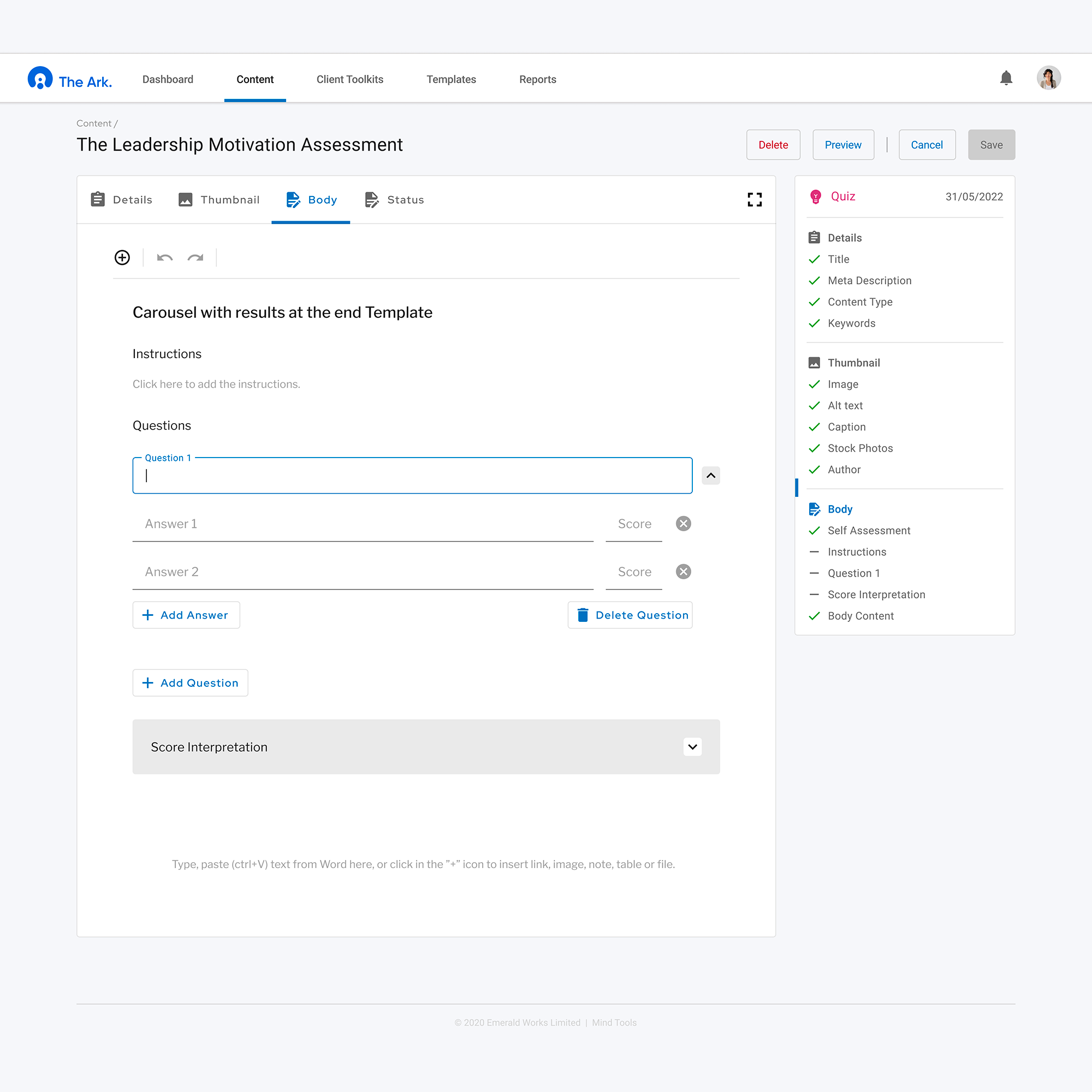Viewport: 1092px width, 1092px height.
Task: Select Score Interpretation in sidebar checklist
Action: point(876,595)
